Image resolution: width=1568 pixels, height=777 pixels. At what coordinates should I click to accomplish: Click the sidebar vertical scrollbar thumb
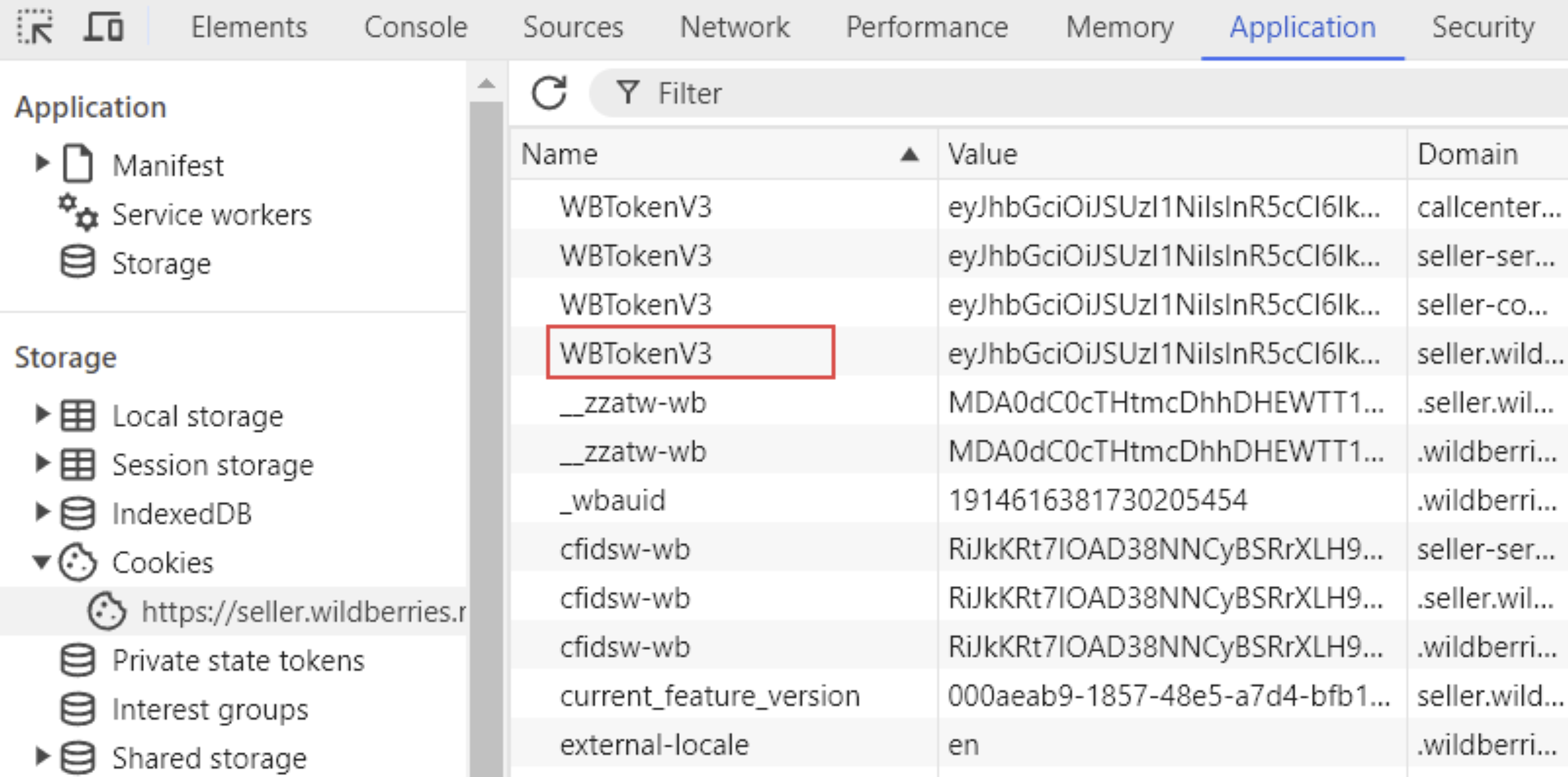(486, 439)
